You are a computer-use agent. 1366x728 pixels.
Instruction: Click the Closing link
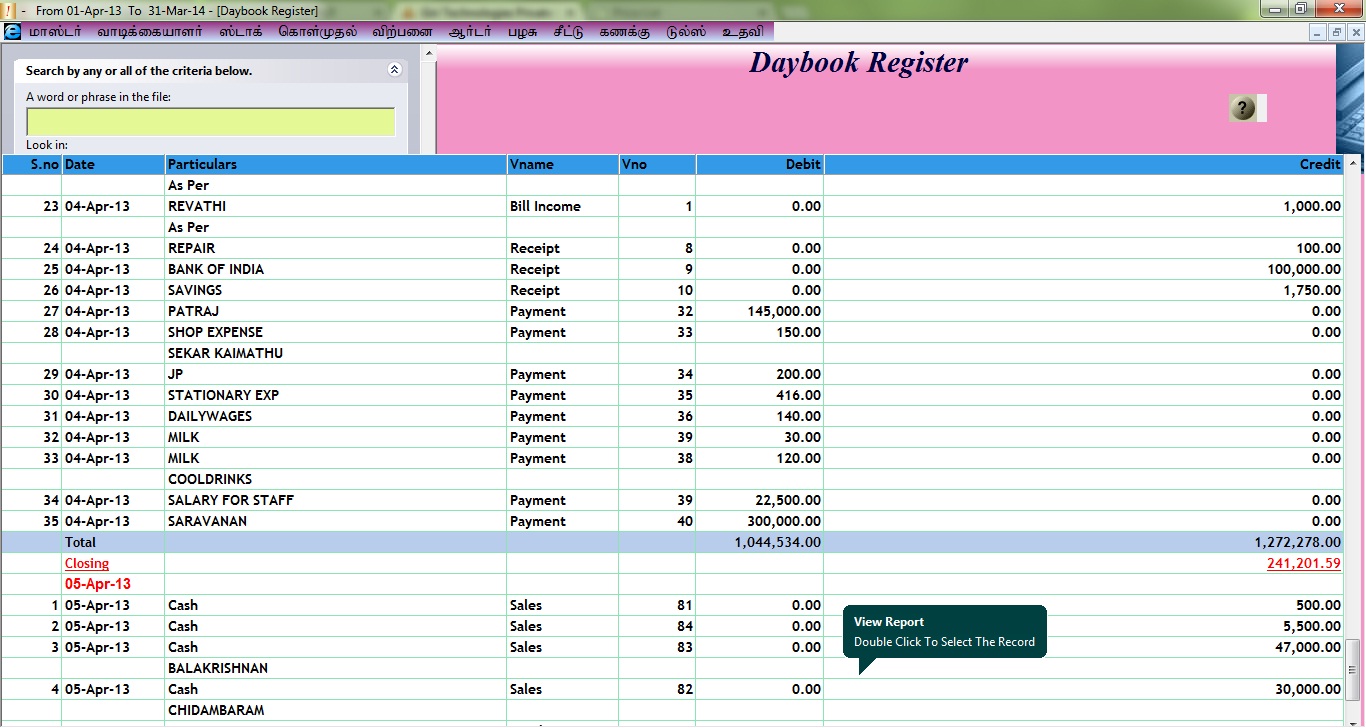[x=87, y=563]
